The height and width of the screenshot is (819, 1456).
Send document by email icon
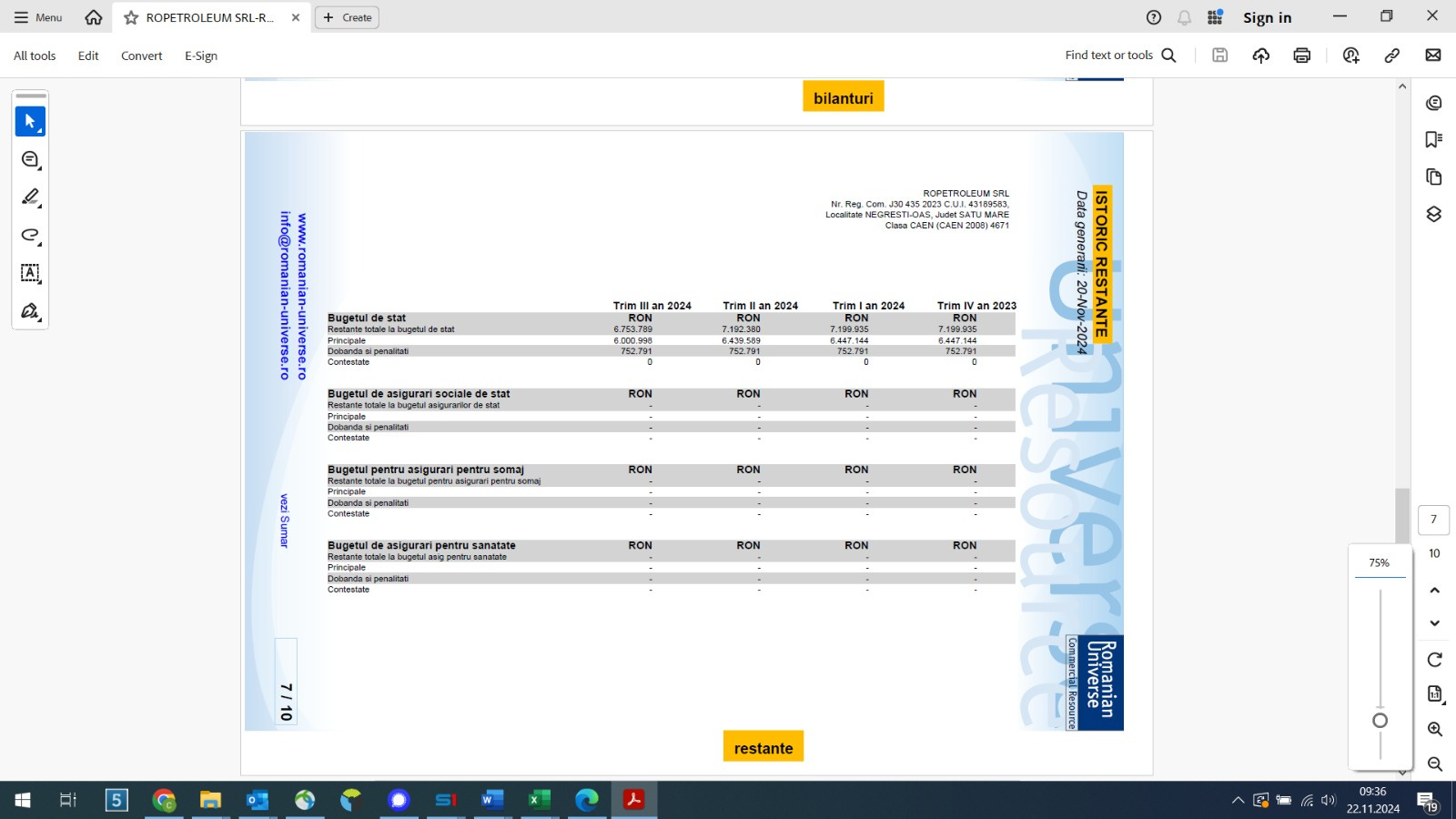click(1433, 56)
